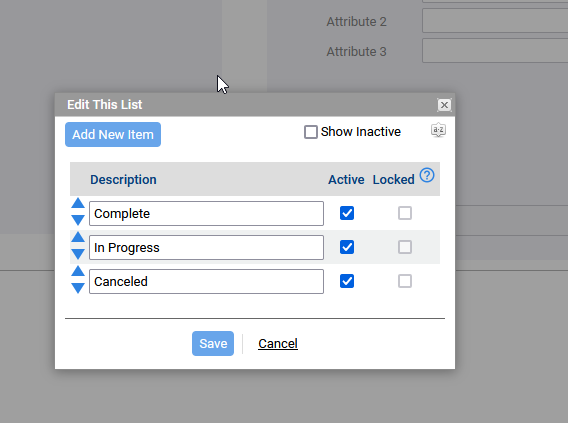Move Canceled item up
This screenshot has height=423, width=568.
point(78,271)
